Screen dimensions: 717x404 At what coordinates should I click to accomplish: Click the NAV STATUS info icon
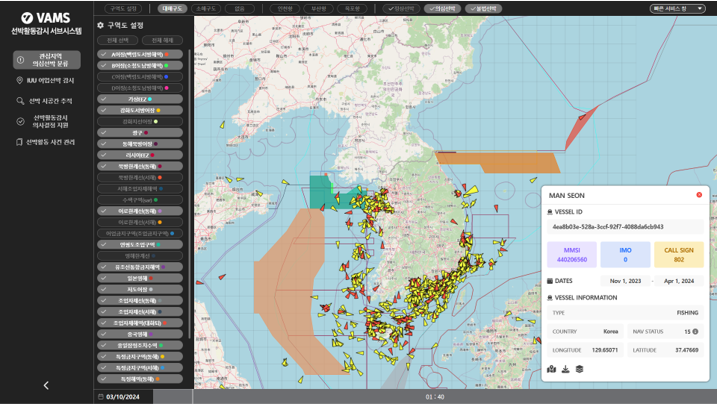[x=695, y=331]
